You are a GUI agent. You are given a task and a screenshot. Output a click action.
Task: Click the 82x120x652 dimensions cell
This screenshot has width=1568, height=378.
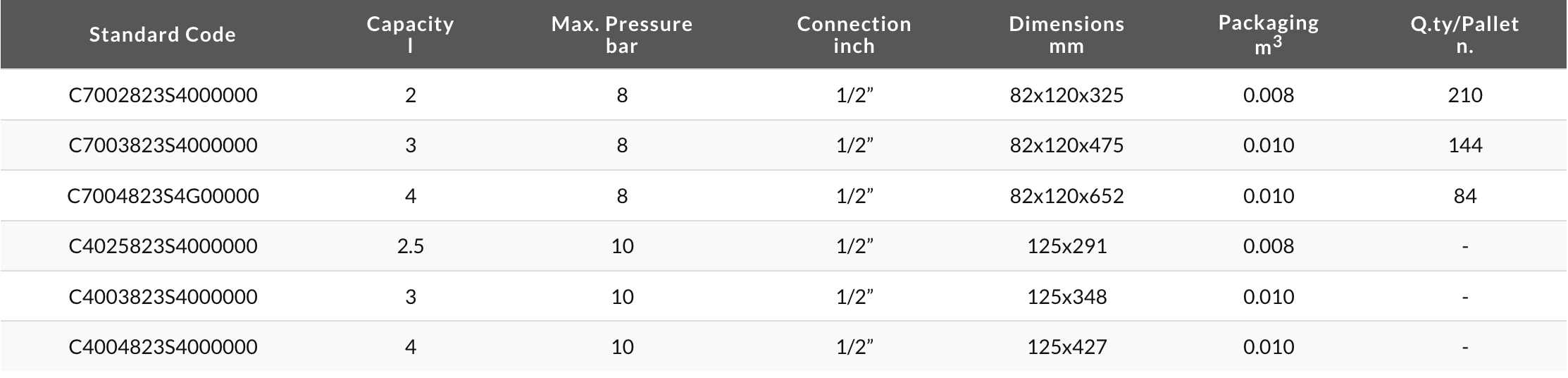click(x=1066, y=196)
